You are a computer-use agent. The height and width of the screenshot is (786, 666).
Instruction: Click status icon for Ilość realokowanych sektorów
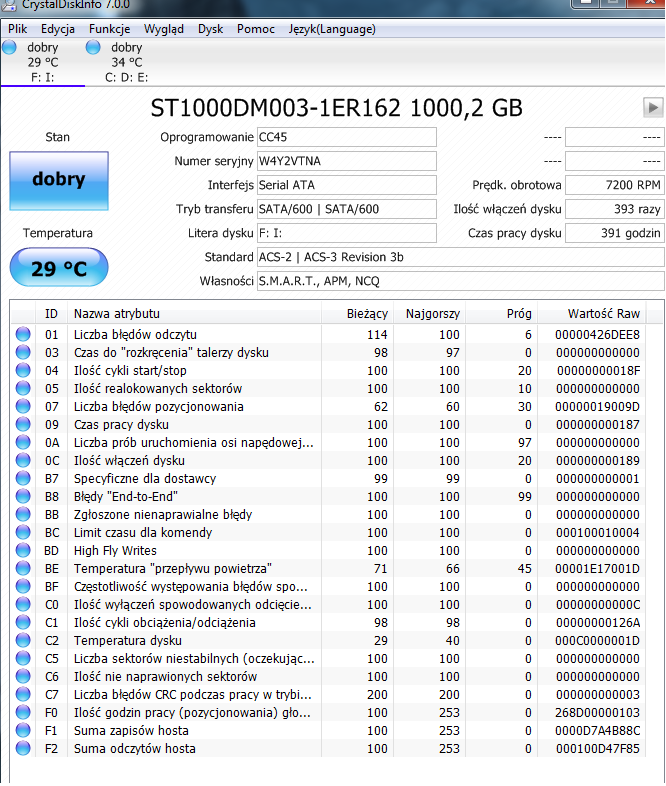click(x=23, y=388)
